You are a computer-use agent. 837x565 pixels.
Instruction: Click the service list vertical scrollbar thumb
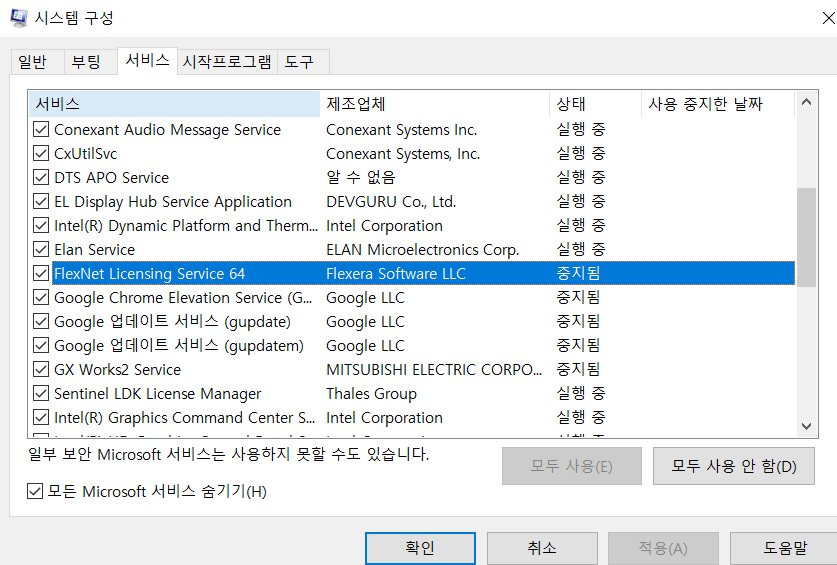[x=807, y=237]
